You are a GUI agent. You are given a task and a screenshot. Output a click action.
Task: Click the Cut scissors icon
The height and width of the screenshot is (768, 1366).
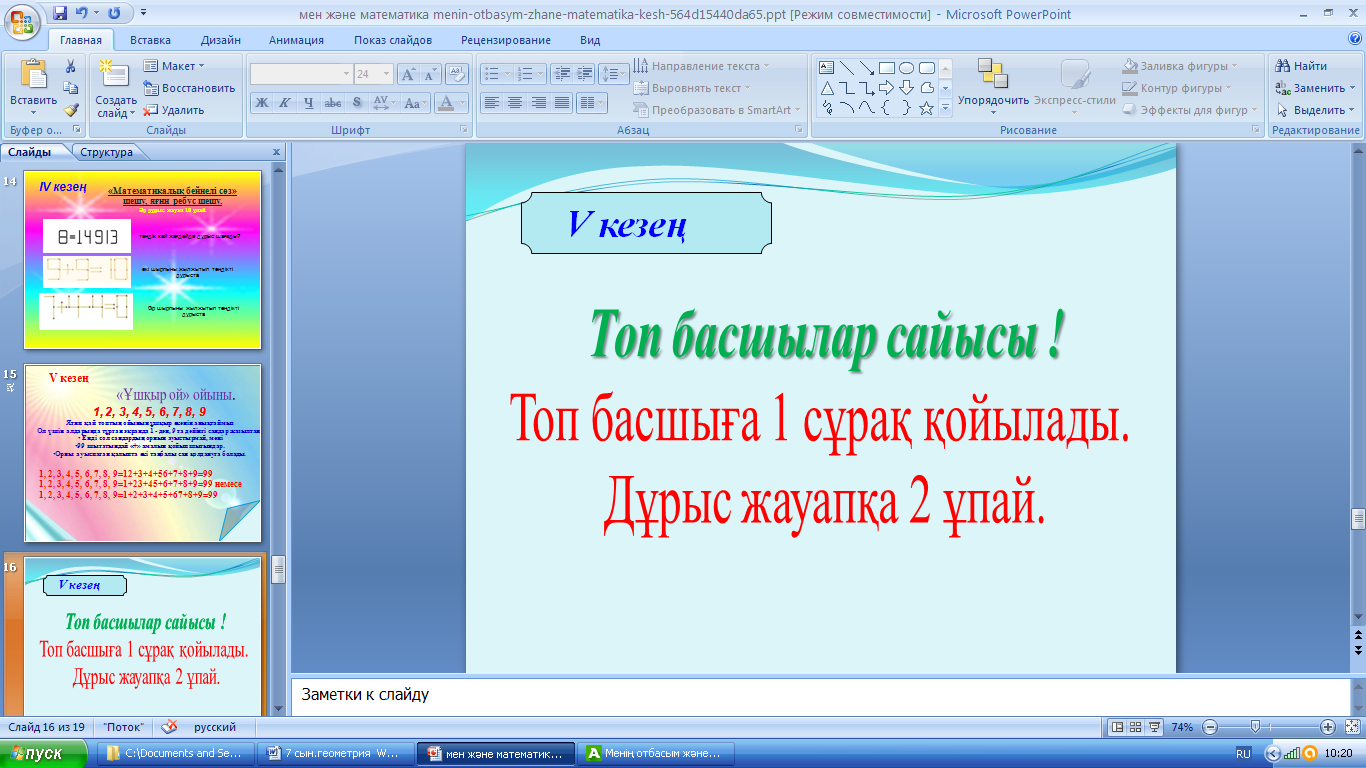pyautogui.click(x=71, y=66)
